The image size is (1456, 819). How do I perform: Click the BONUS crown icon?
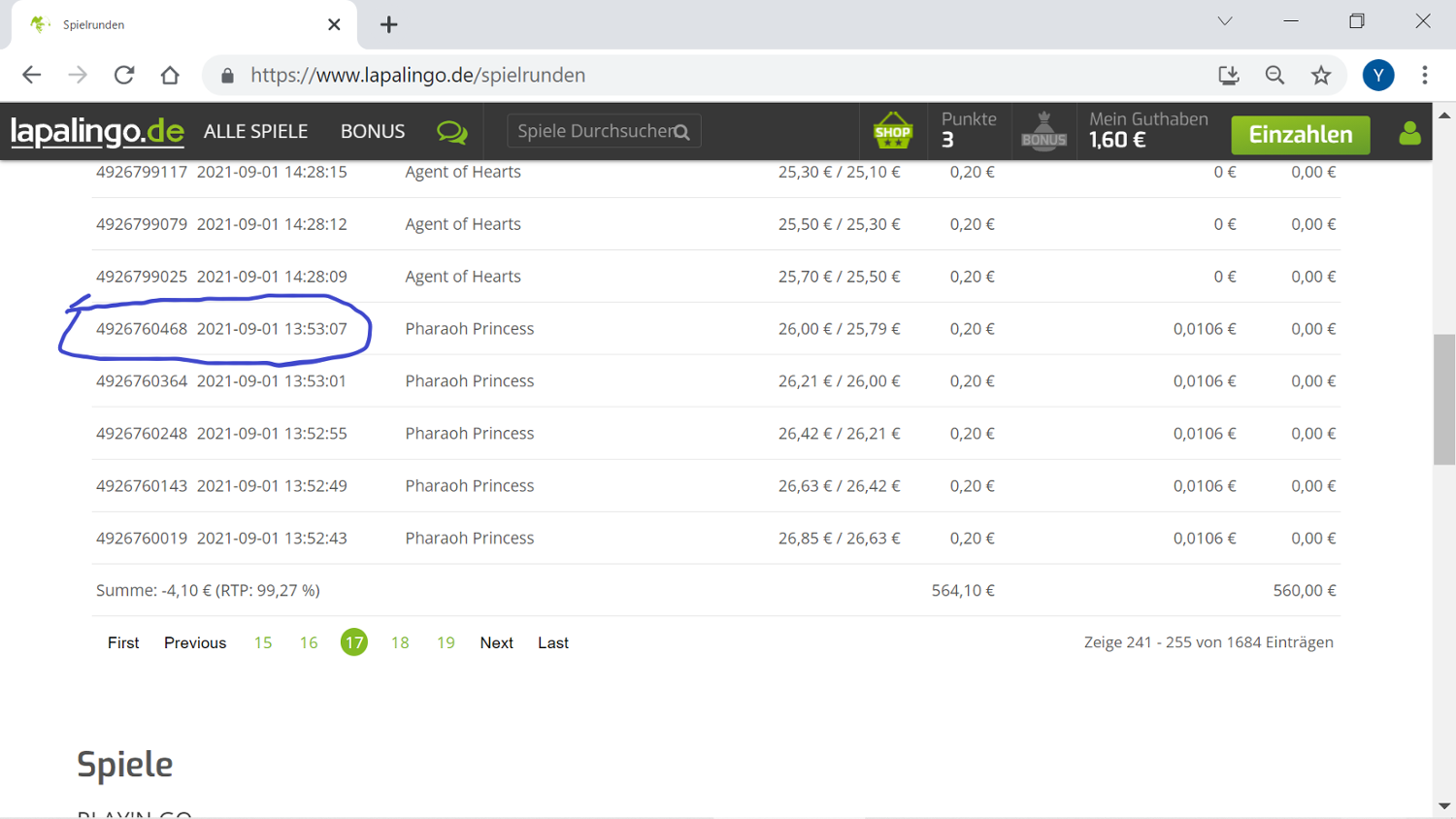pyautogui.click(x=1043, y=131)
